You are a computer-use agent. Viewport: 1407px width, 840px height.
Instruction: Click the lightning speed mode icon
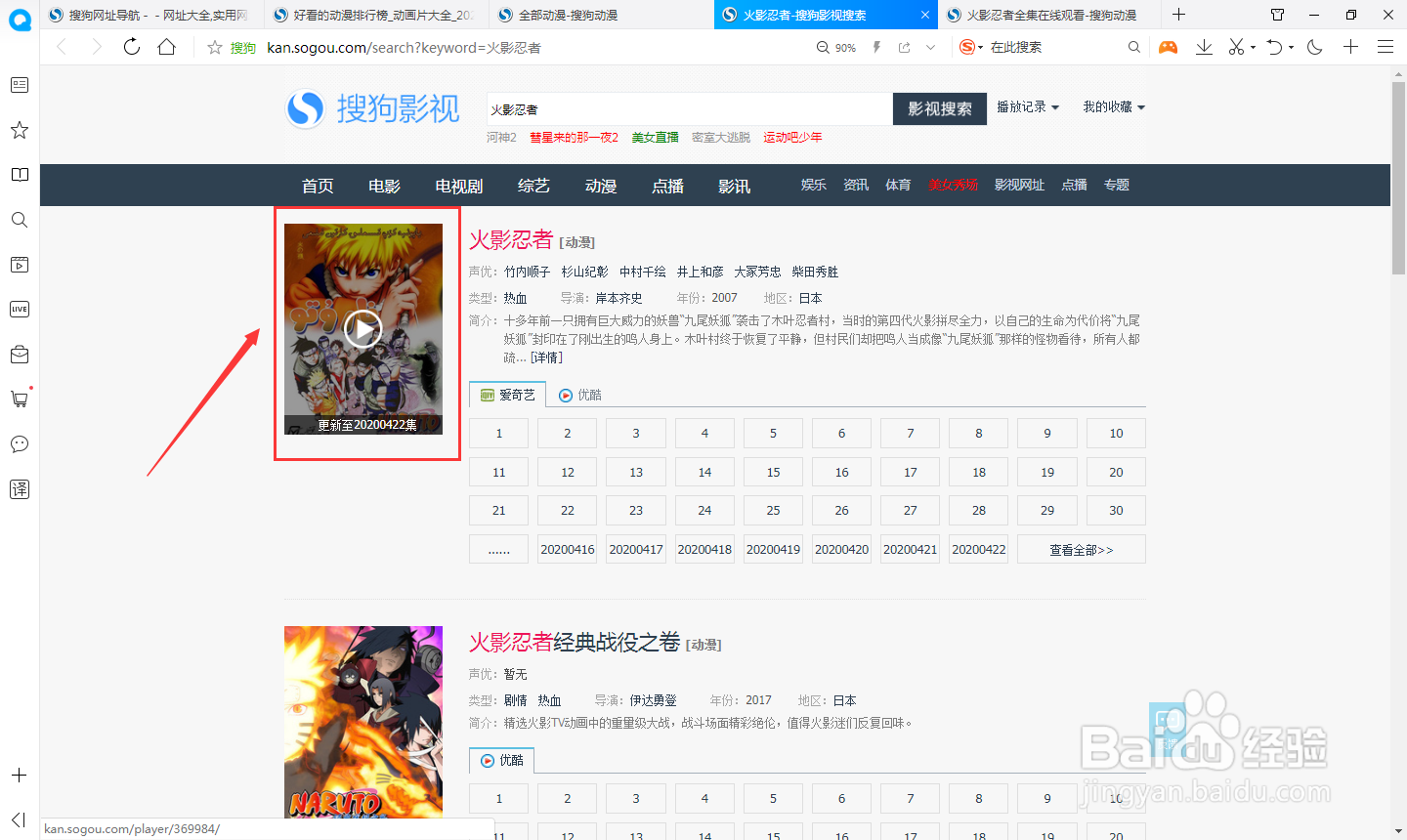pos(876,47)
